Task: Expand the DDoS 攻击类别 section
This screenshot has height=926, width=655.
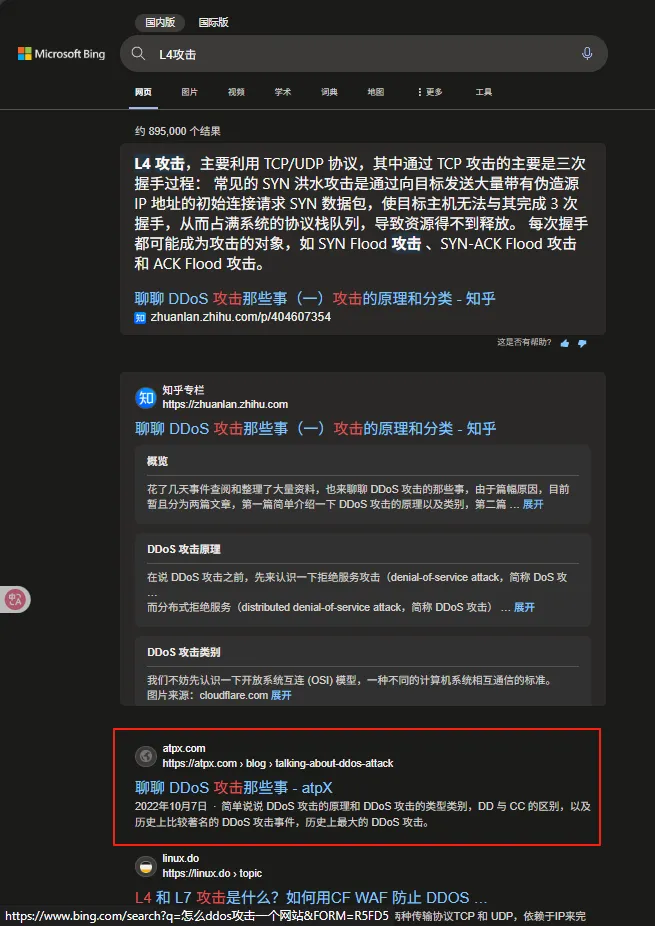Action: (x=281, y=695)
